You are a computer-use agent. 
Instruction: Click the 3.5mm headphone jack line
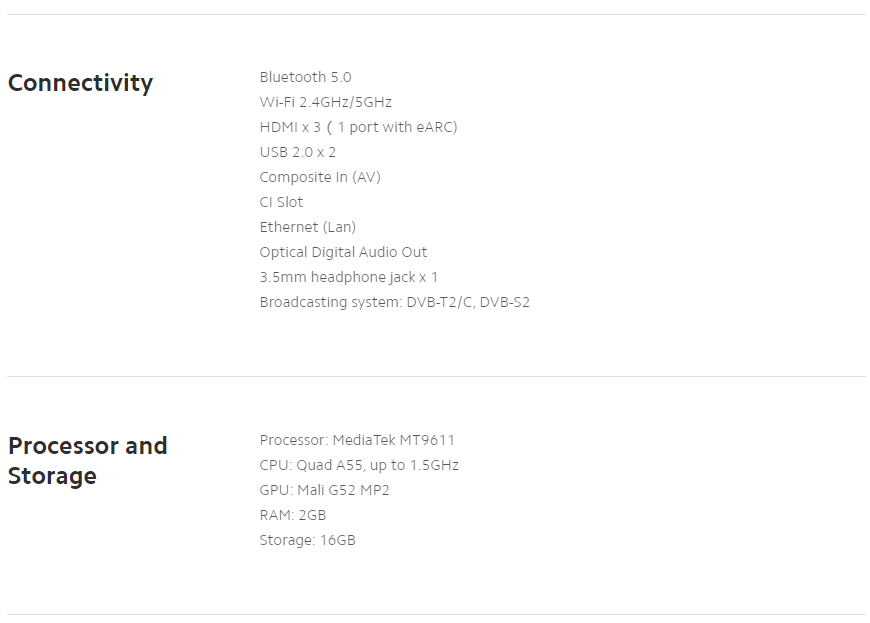pos(348,277)
